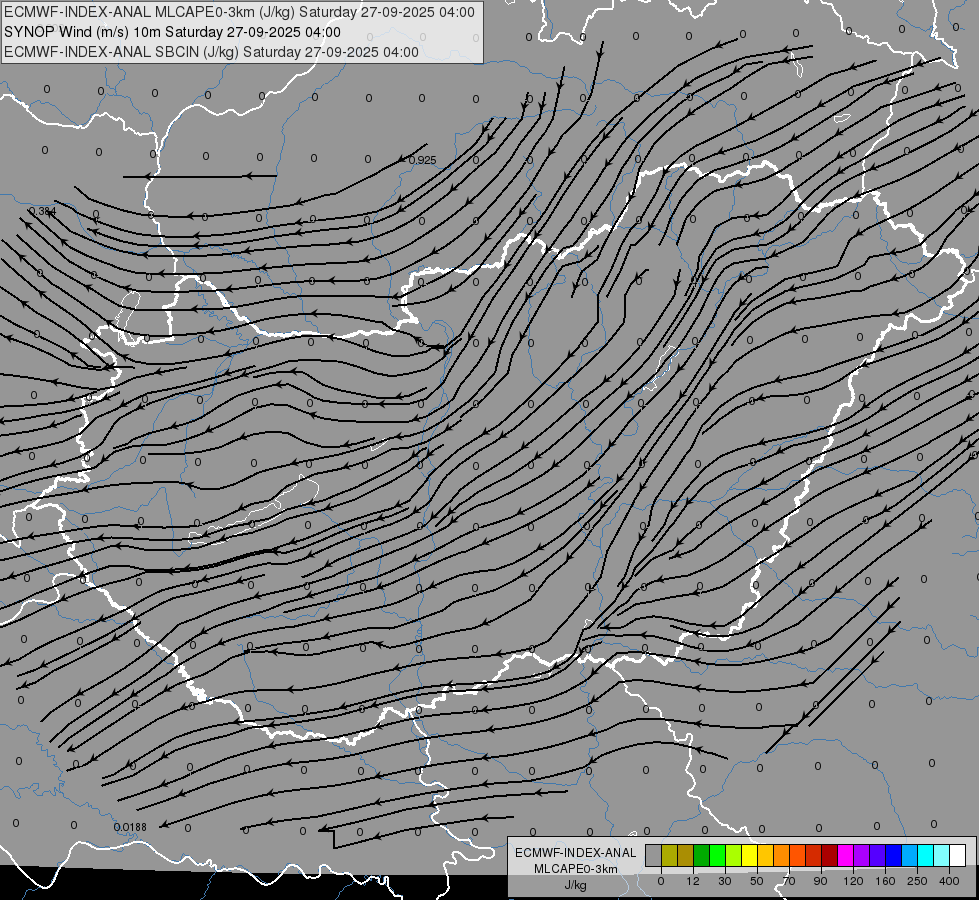Select the sky blue swatch ending at 250

pyautogui.click(x=910, y=855)
